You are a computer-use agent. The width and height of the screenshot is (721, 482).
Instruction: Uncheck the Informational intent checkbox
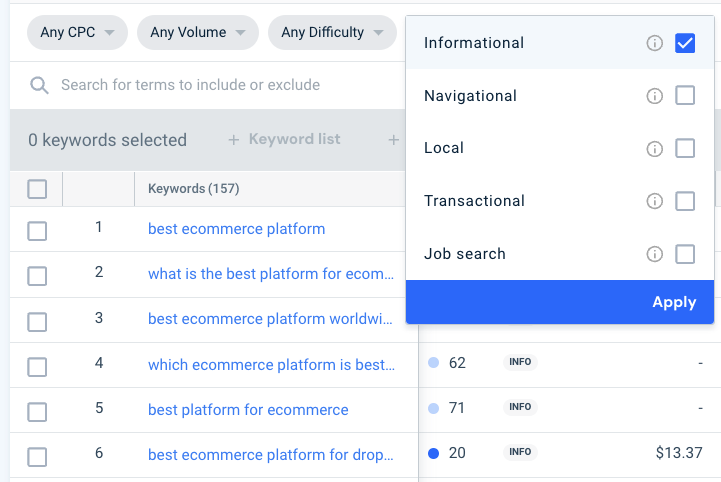(x=685, y=43)
